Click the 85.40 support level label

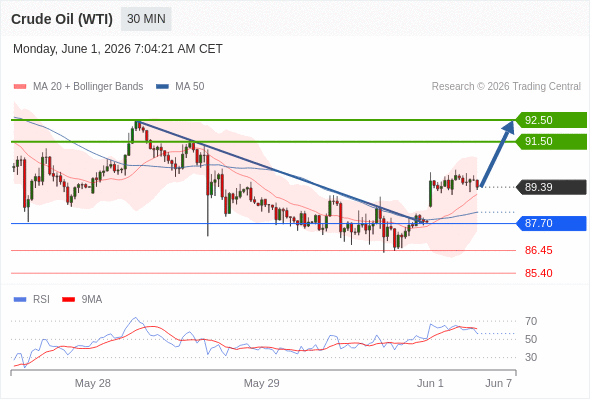coord(538,273)
